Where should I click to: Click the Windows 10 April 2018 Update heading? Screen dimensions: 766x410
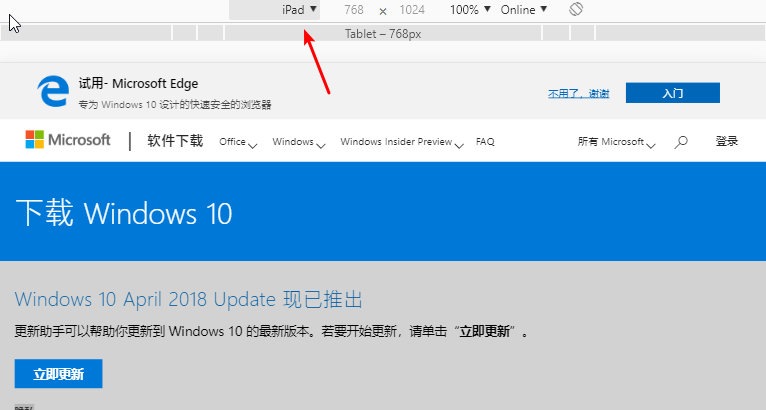(189, 300)
